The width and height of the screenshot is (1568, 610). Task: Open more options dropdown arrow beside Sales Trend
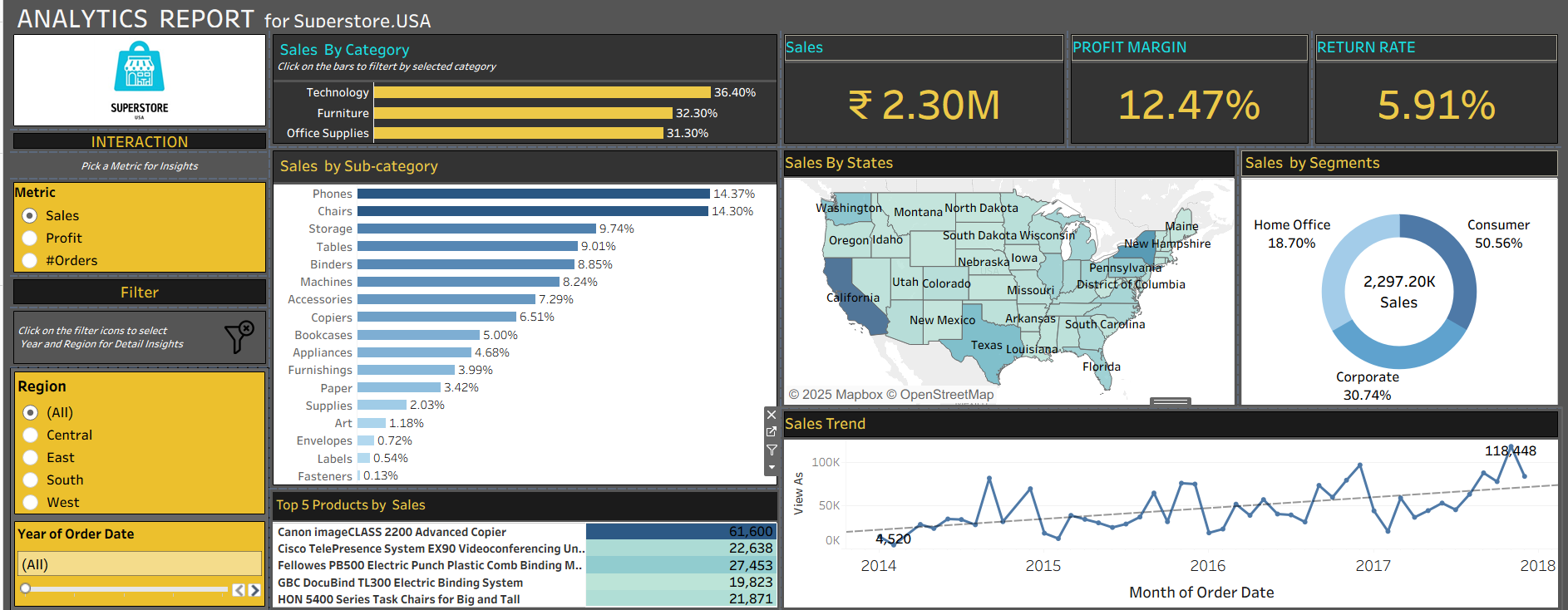pyautogui.click(x=772, y=467)
